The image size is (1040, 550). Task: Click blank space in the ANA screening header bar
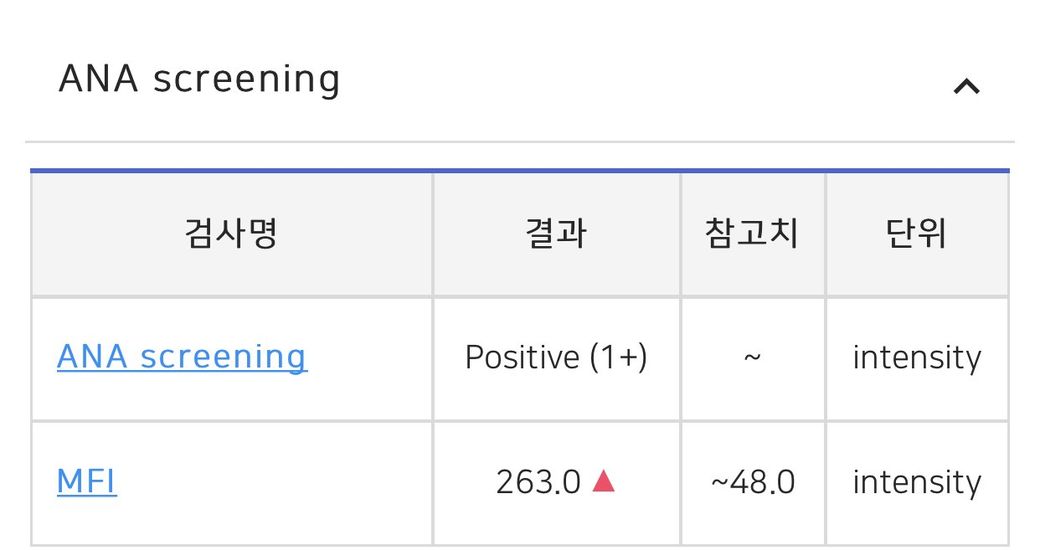tap(640, 80)
